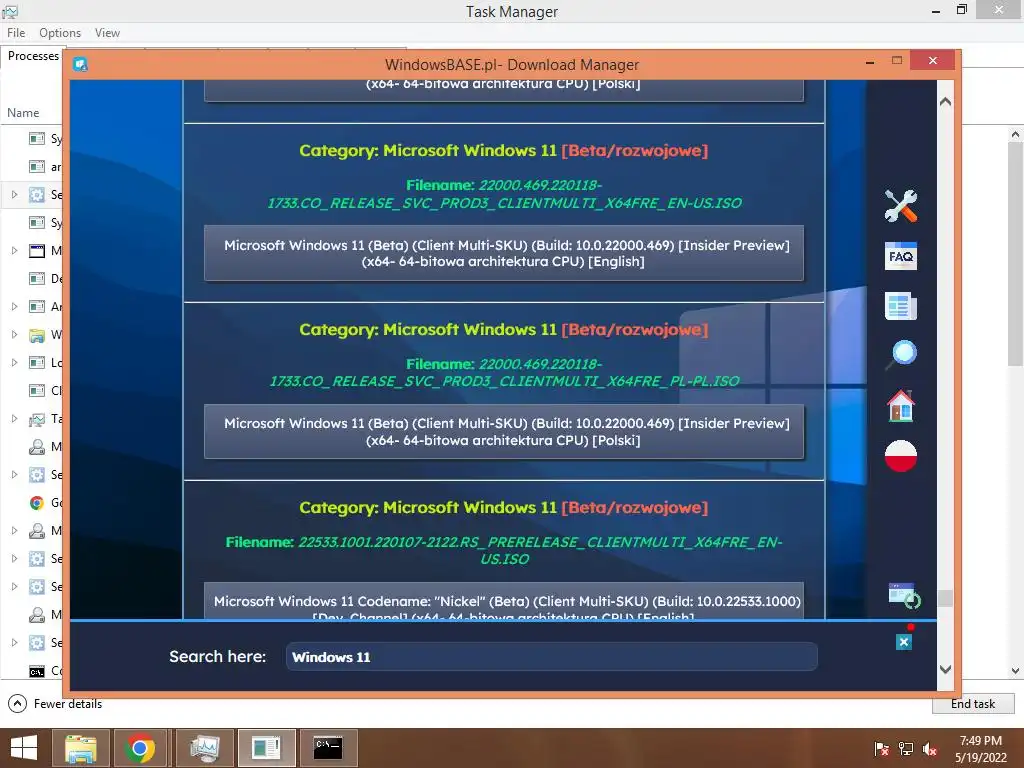Image resolution: width=1024 pixels, height=768 pixels.
Task: Open the Options menu in Task Manager
Action: tap(60, 33)
